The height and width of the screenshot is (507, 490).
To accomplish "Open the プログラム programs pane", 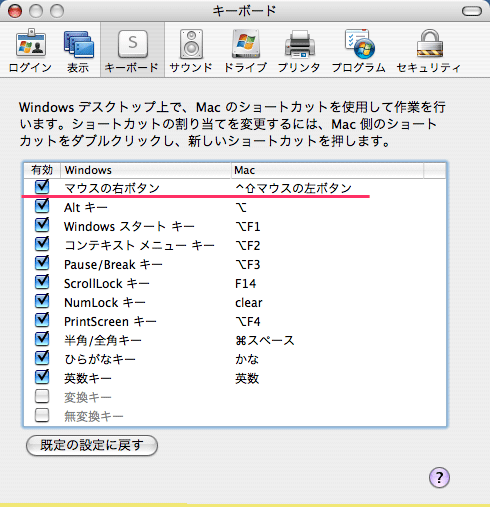I will click(x=359, y=50).
